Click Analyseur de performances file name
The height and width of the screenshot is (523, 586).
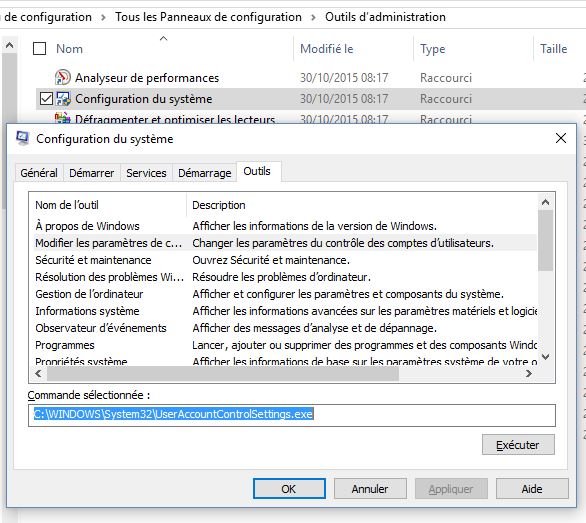coord(147,78)
